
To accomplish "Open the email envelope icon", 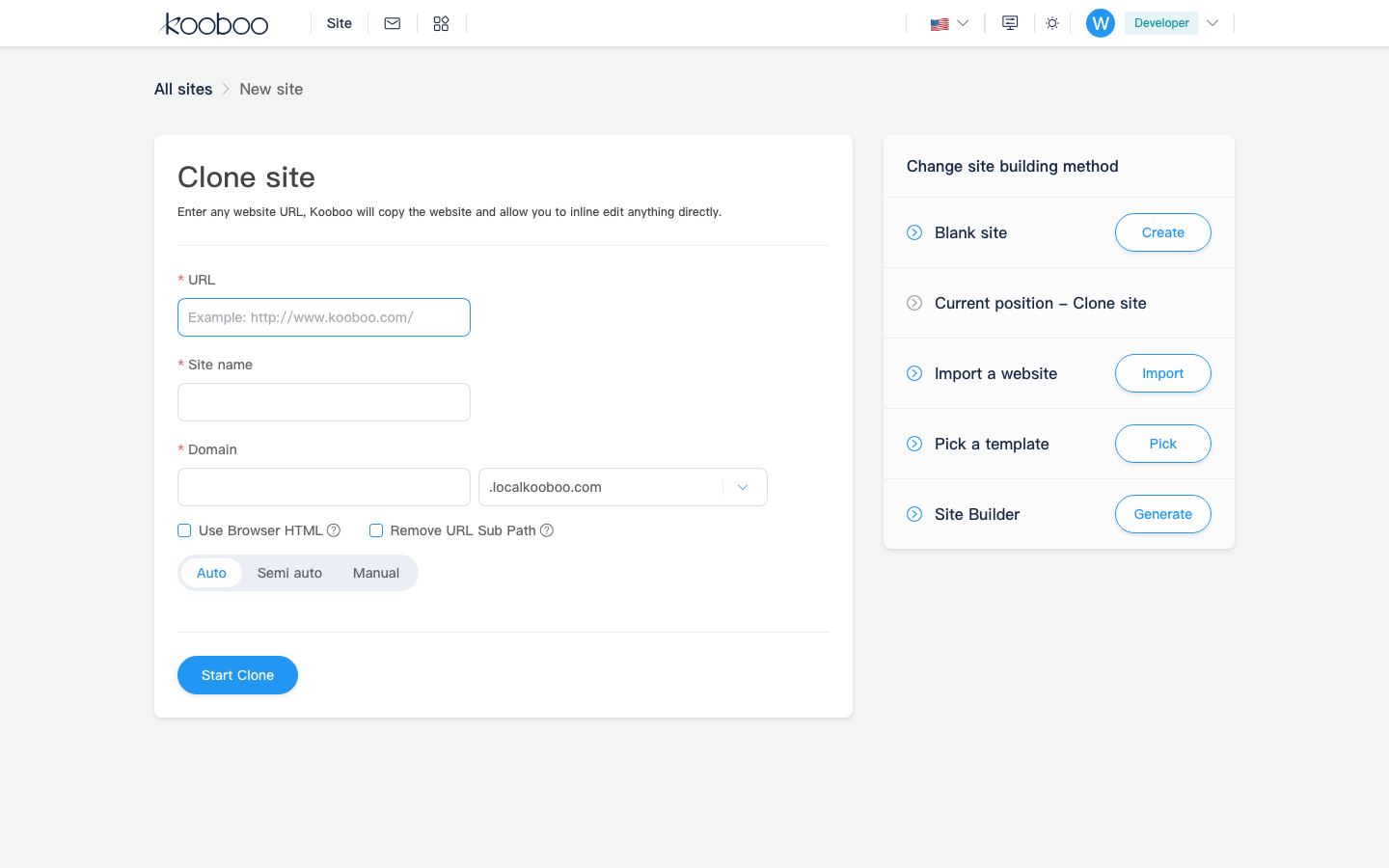I will pyautogui.click(x=393, y=23).
